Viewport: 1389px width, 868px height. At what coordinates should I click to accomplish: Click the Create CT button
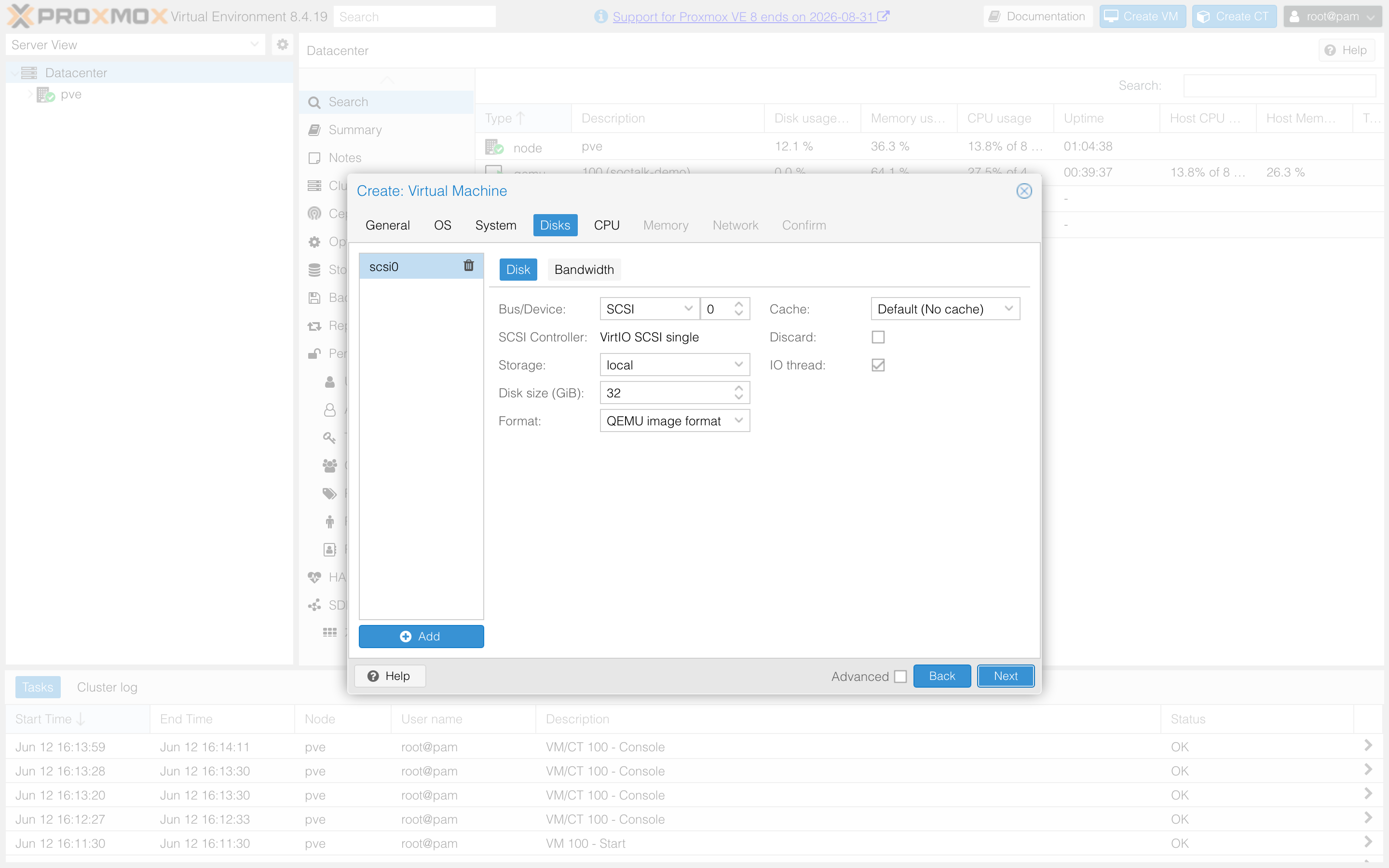pyautogui.click(x=1234, y=17)
